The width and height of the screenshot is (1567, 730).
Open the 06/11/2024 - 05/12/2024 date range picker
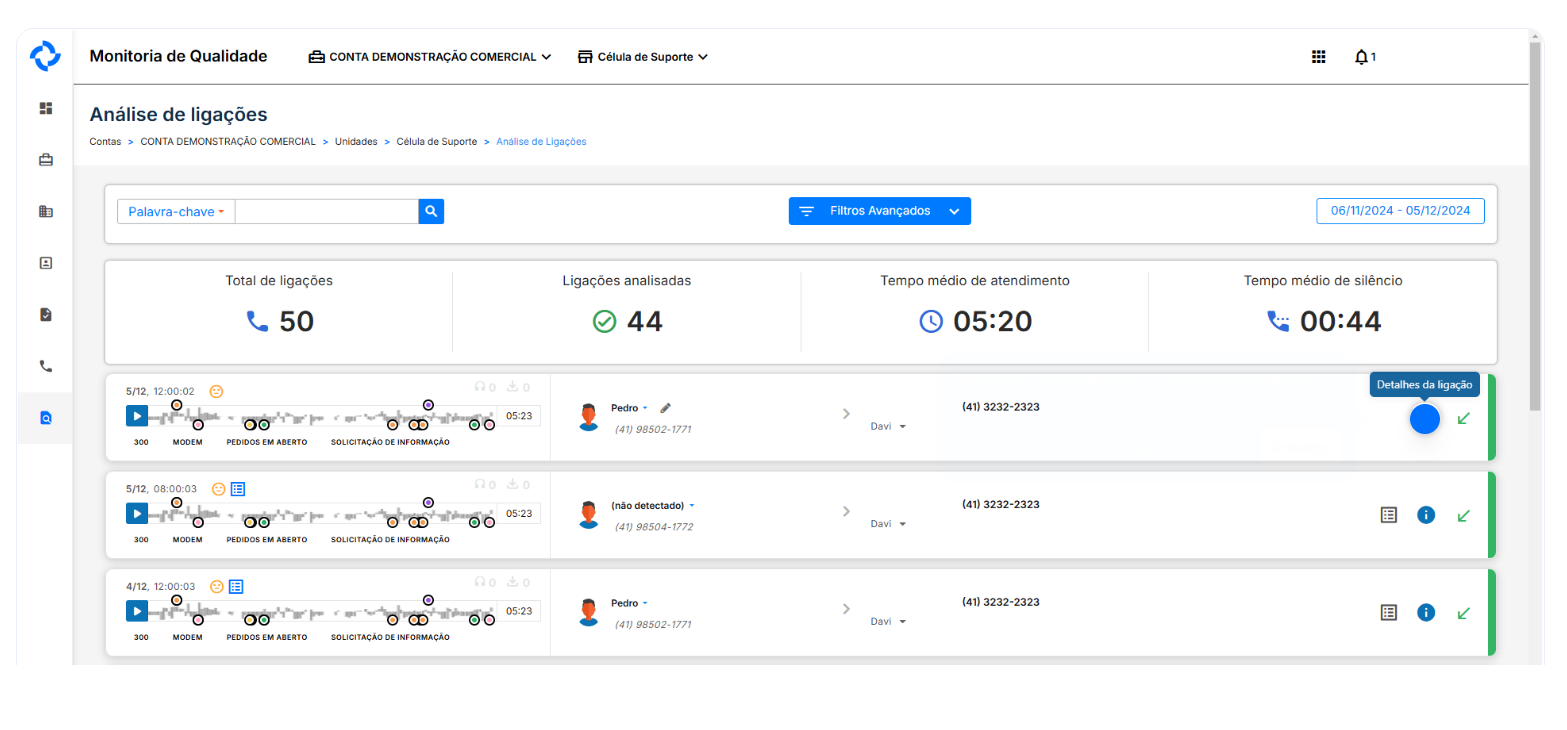coord(1400,211)
